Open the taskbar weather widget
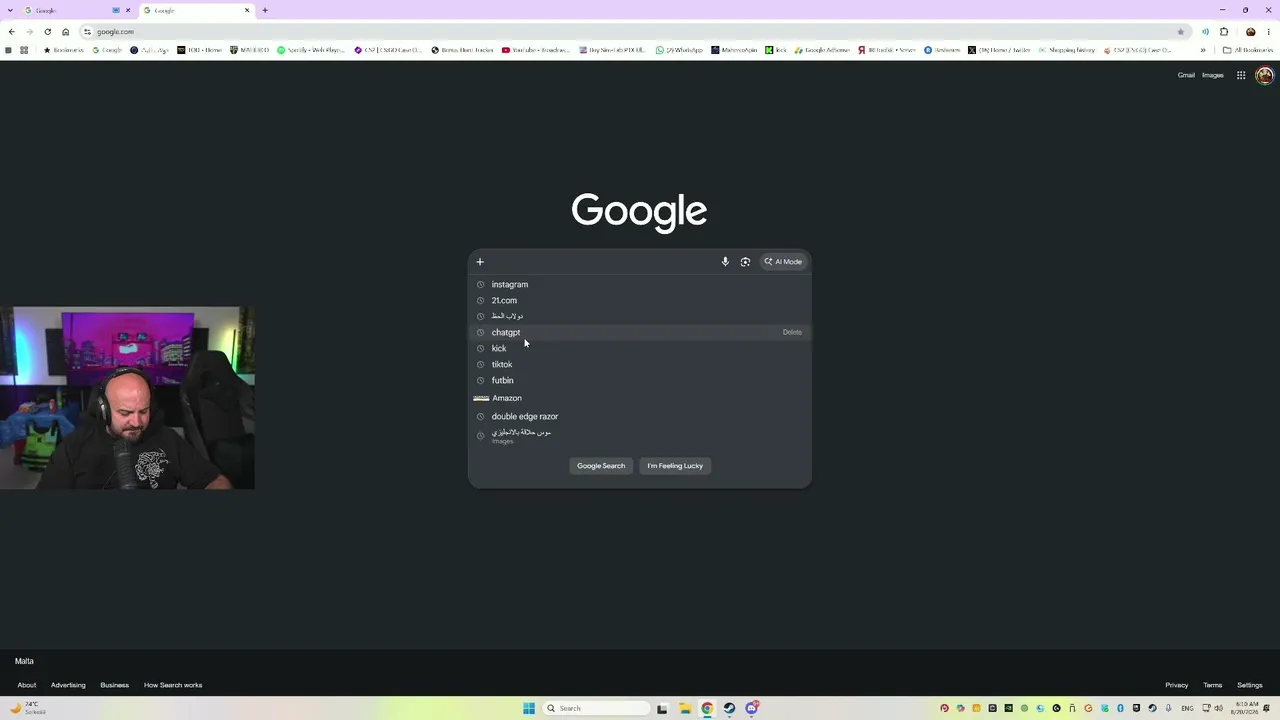 point(28,708)
